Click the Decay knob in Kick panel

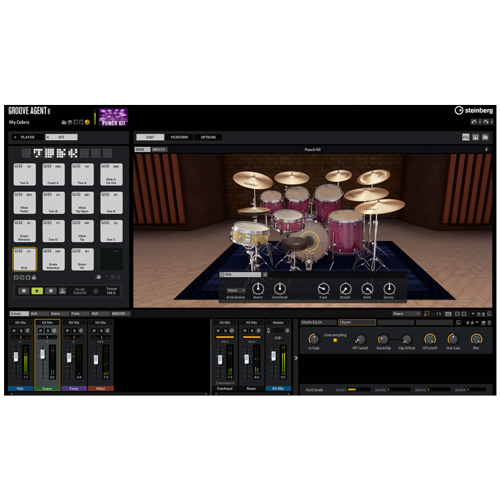coord(389,289)
